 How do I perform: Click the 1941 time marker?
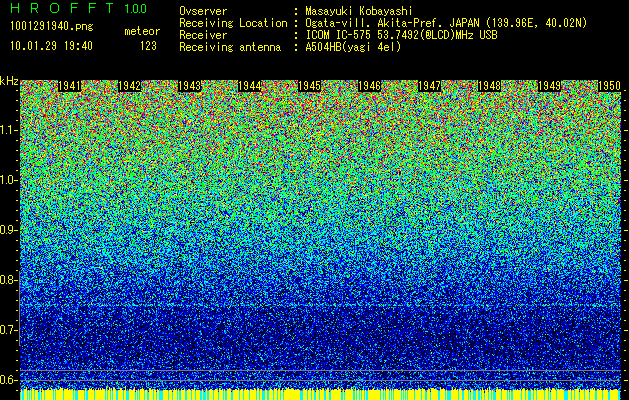coord(69,86)
